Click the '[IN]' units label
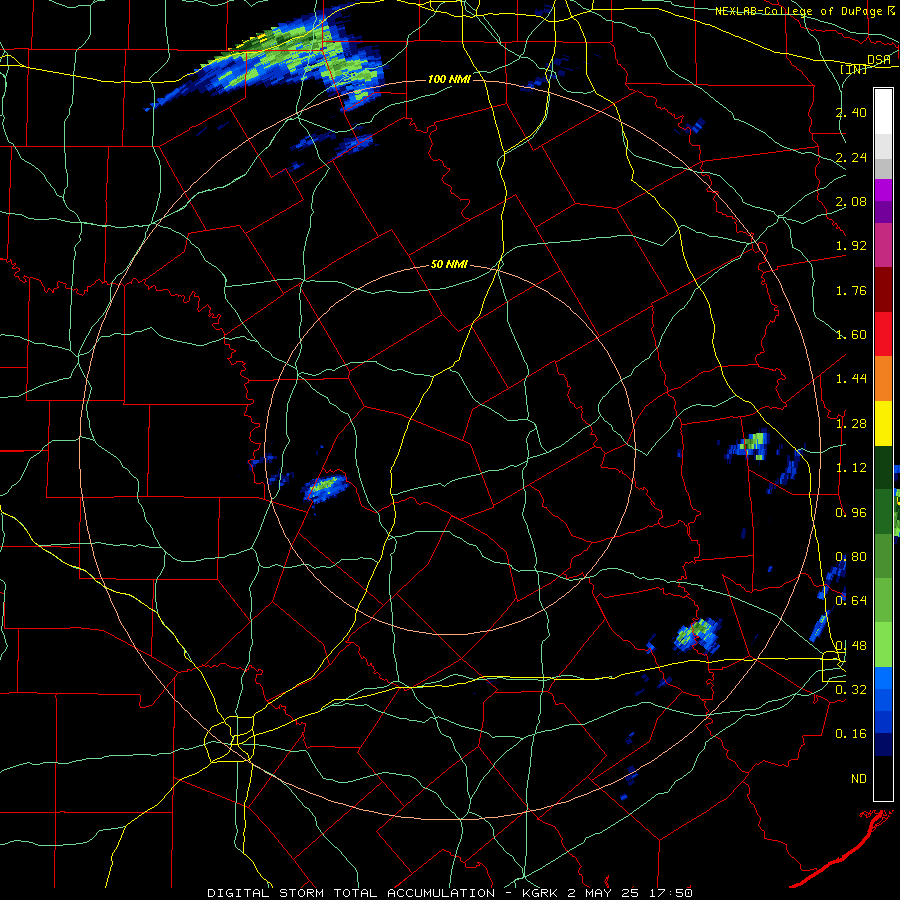The image size is (900, 900). 854,69
